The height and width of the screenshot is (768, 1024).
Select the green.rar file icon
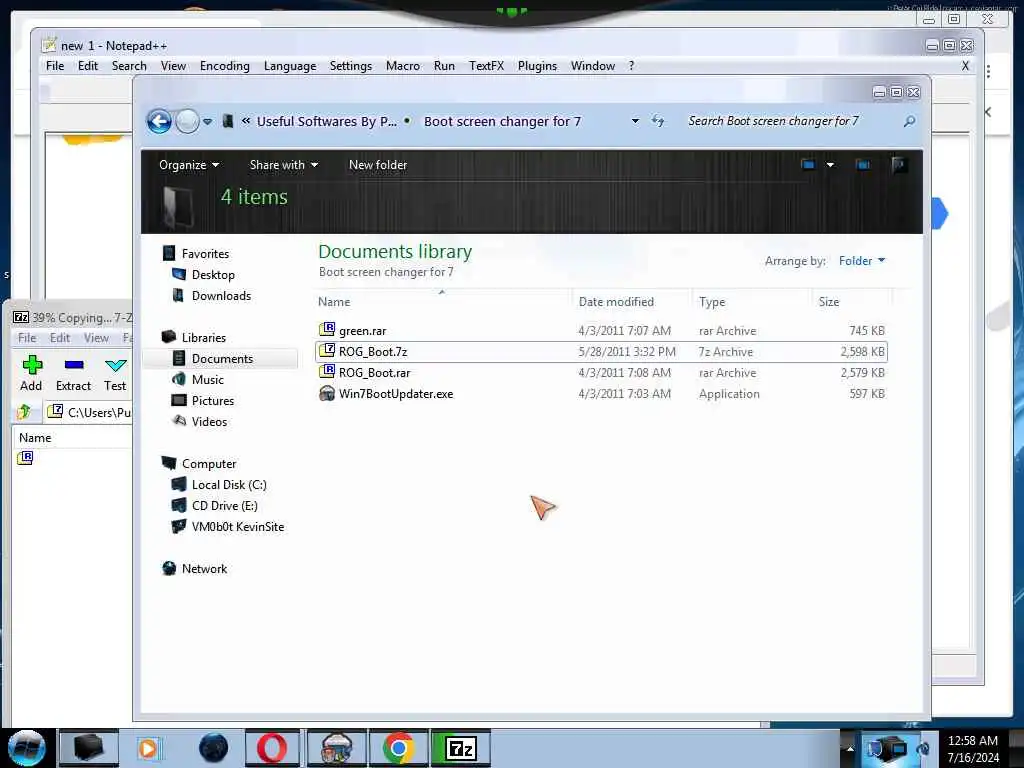(327, 330)
